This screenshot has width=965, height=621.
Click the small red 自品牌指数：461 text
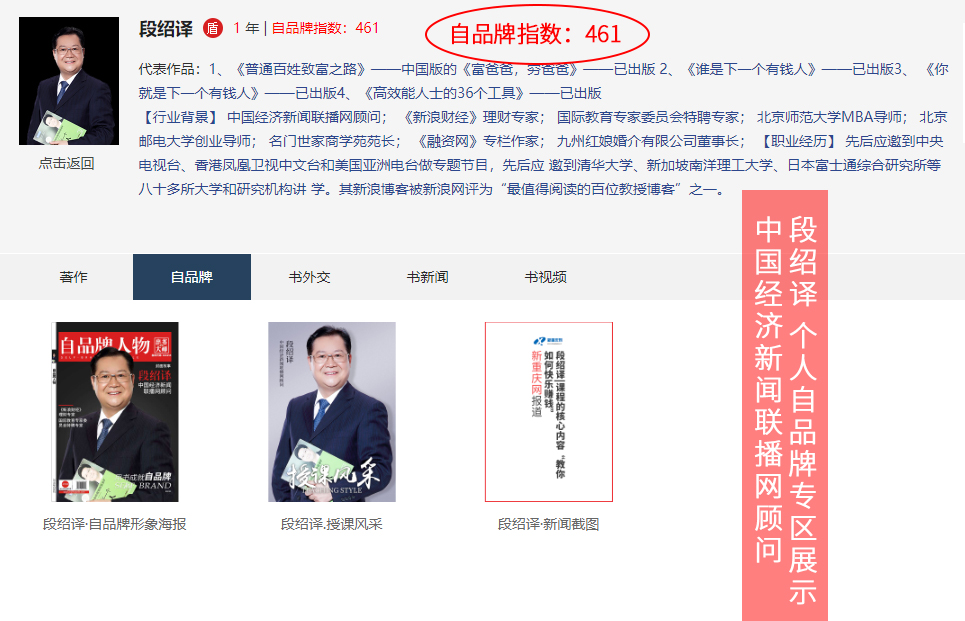[325, 28]
